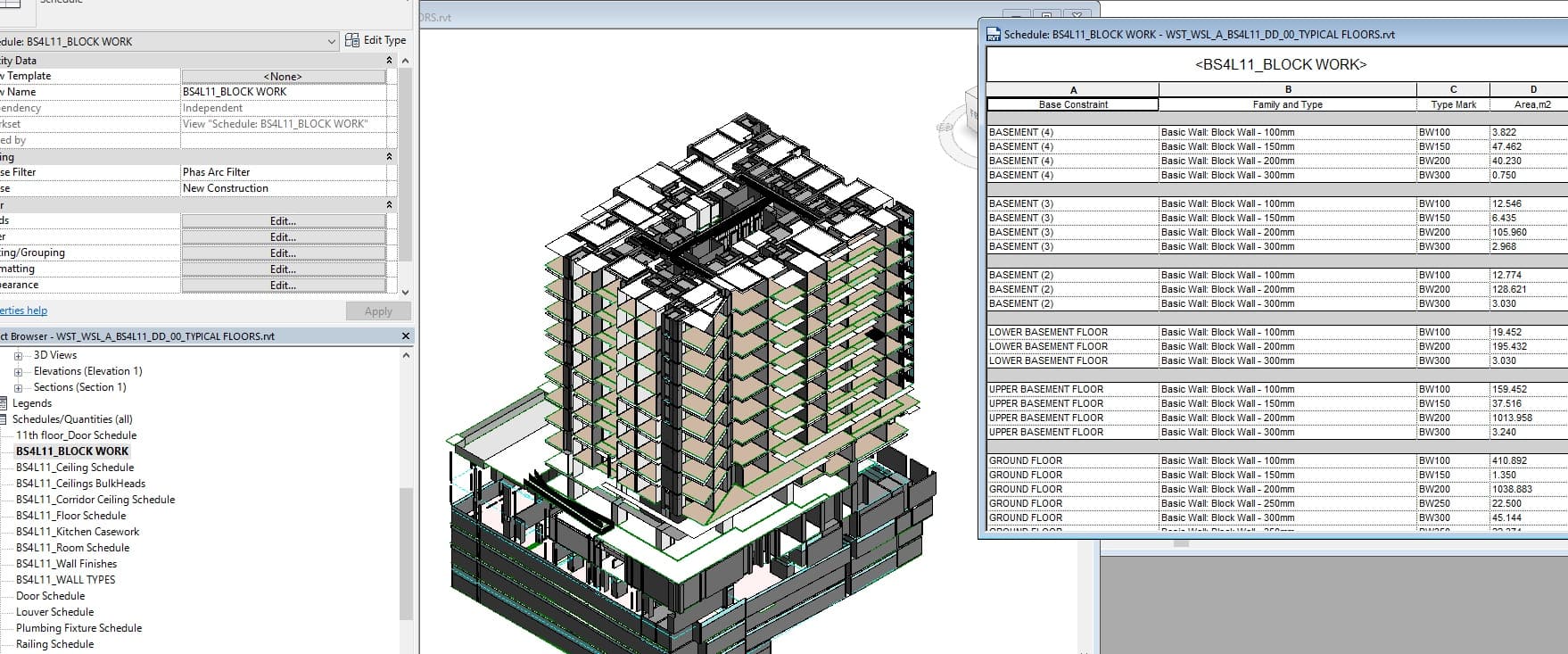The image size is (1568, 654).
Task: Click Edit... for Appearance
Action: point(283,286)
